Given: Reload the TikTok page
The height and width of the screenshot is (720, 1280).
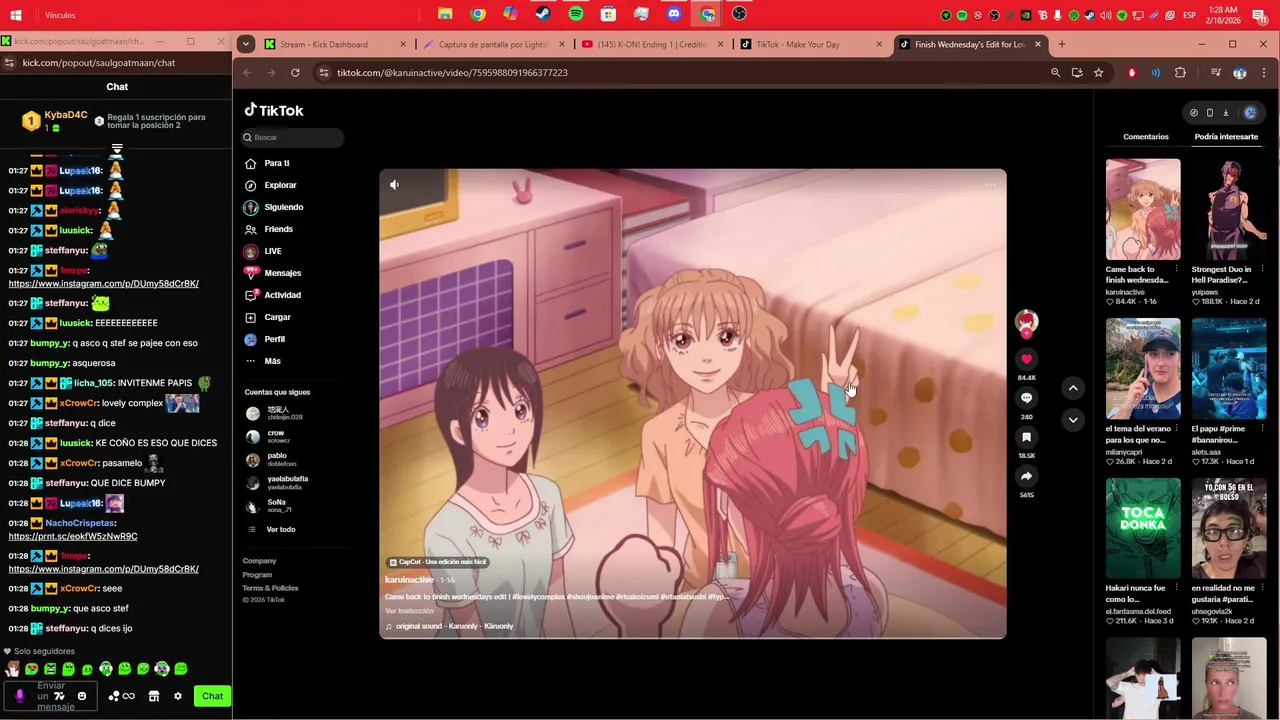Looking at the screenshot, I should pyautogui.click(x=295, y=73).
